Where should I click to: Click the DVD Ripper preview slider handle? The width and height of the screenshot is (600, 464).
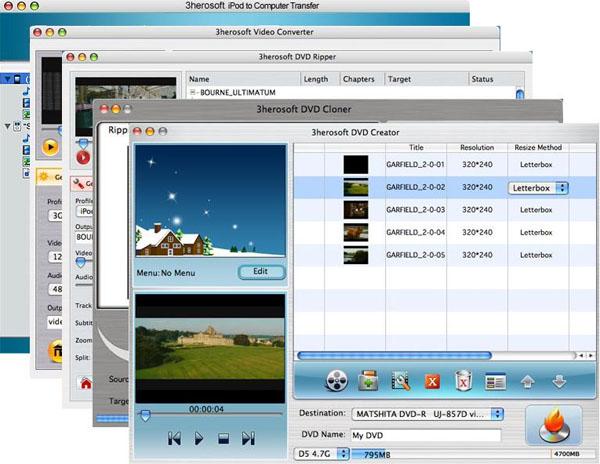pos(83,144)
